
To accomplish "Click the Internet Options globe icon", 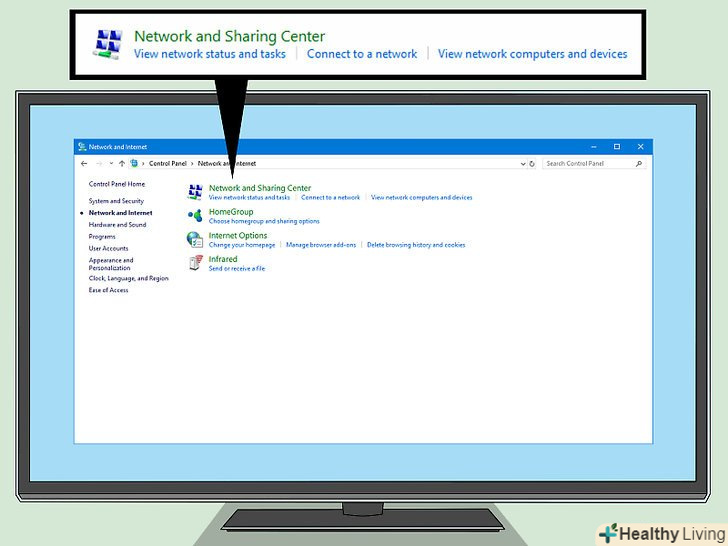I will click(x=195, y=240).
